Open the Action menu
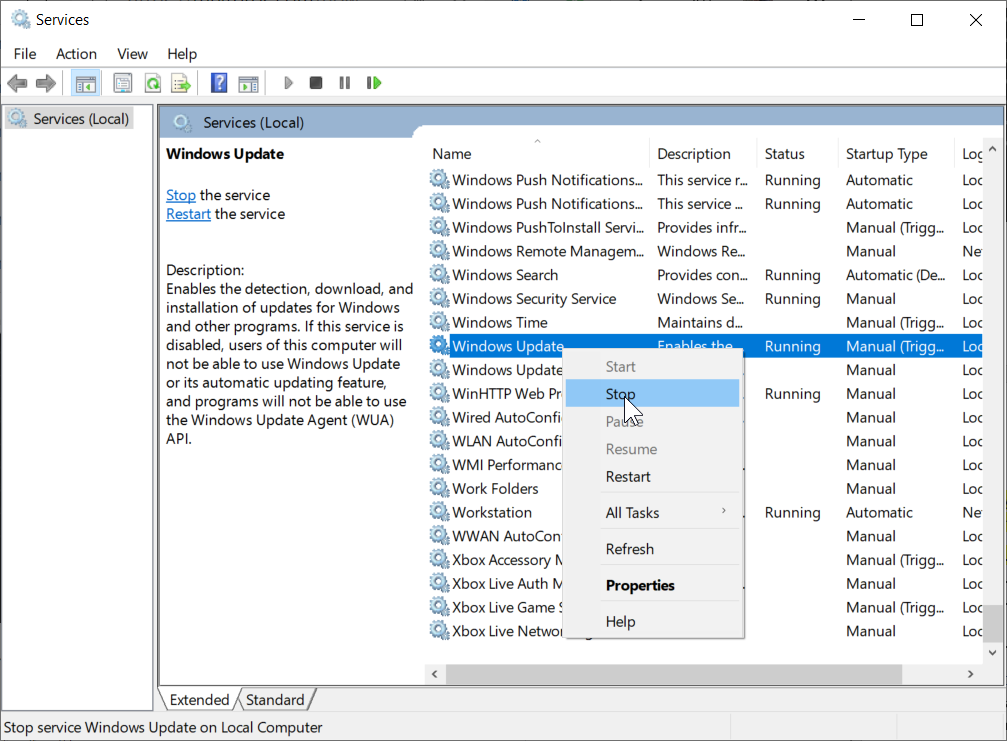1007x741 pixels. (x=76, y=54)
